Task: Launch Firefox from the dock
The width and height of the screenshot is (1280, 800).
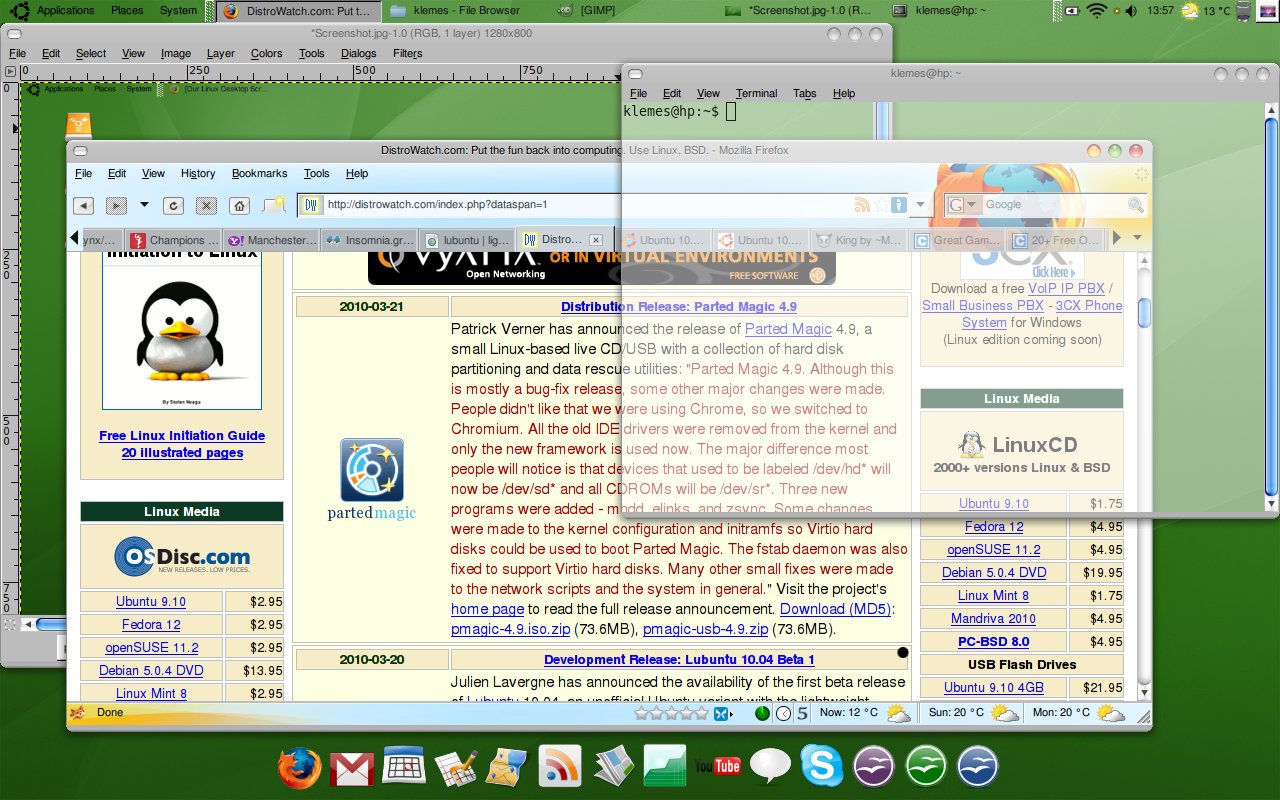Action: tap(300, 767)
